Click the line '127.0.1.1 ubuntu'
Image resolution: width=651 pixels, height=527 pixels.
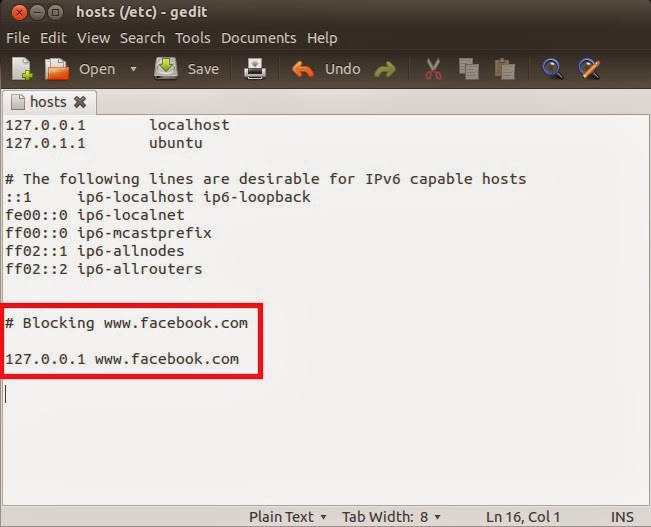(104, 143)
